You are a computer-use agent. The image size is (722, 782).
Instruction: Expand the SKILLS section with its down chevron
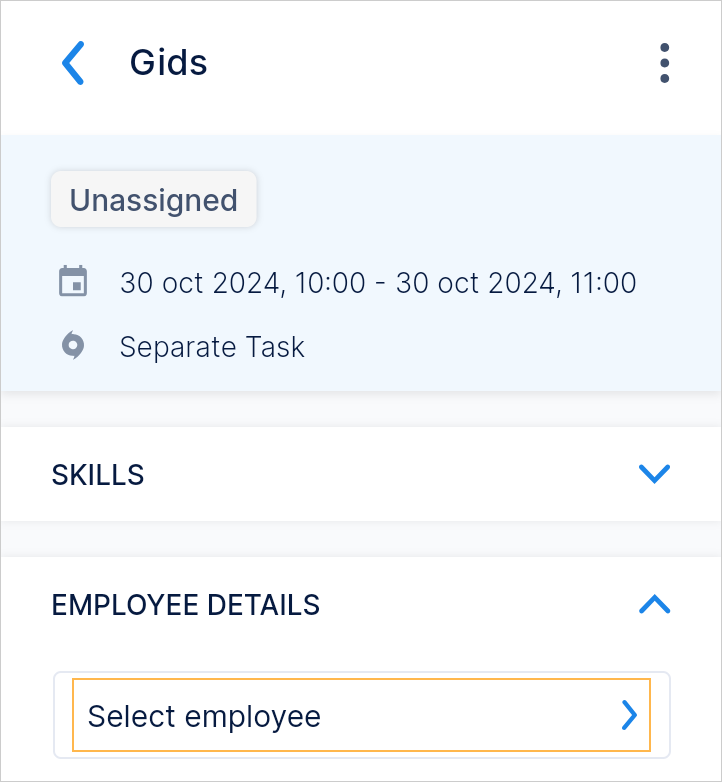[x=653, y=474]
